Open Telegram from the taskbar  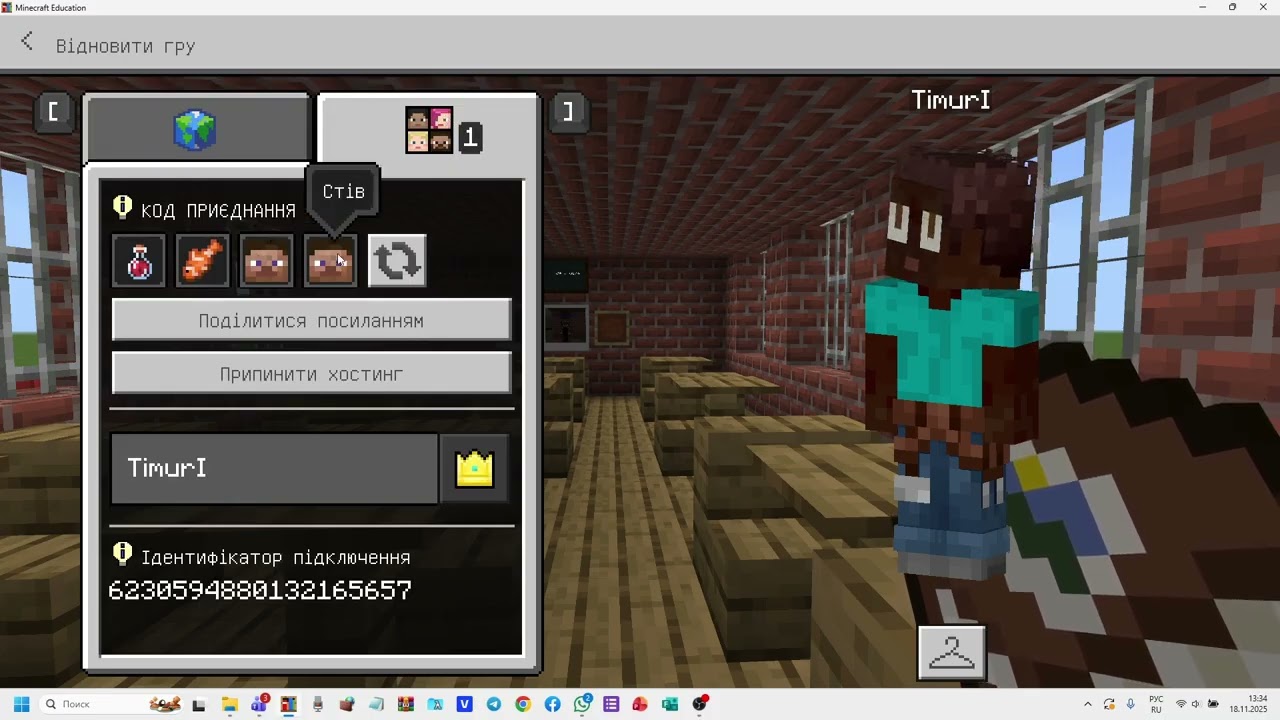pyautogui.click(x=493, y=704)
